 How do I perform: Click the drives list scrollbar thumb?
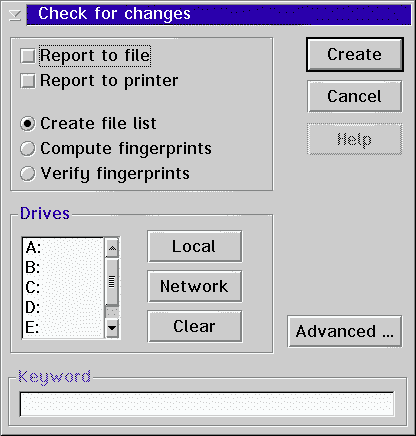pyautogui.click(x=112, y=282)
